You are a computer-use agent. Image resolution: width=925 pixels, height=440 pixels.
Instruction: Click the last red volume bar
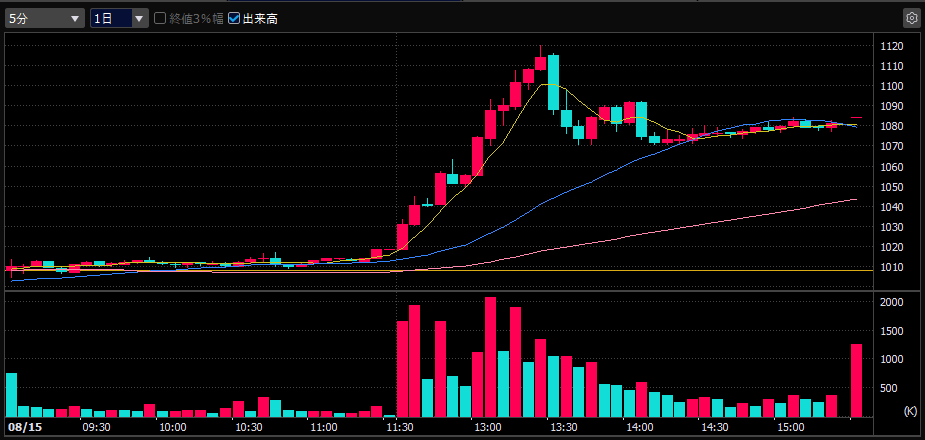coord(857,380)
